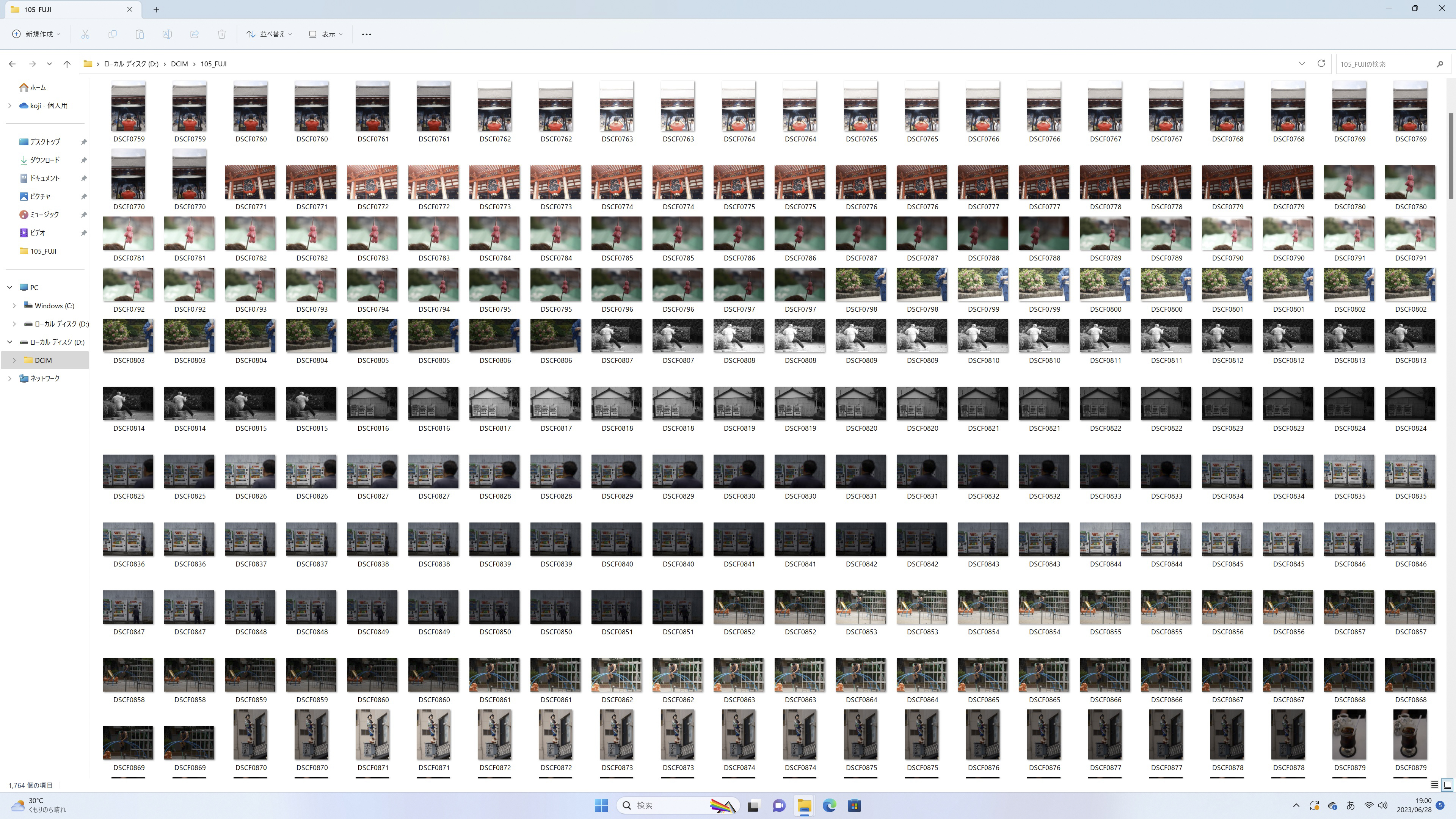Open the three-dots See more menu
This screenshot has width=1456, height=819.
point(366,35)
